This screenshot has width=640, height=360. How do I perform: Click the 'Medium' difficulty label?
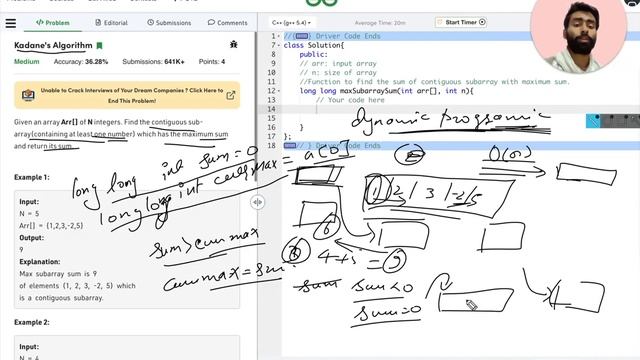27,62
